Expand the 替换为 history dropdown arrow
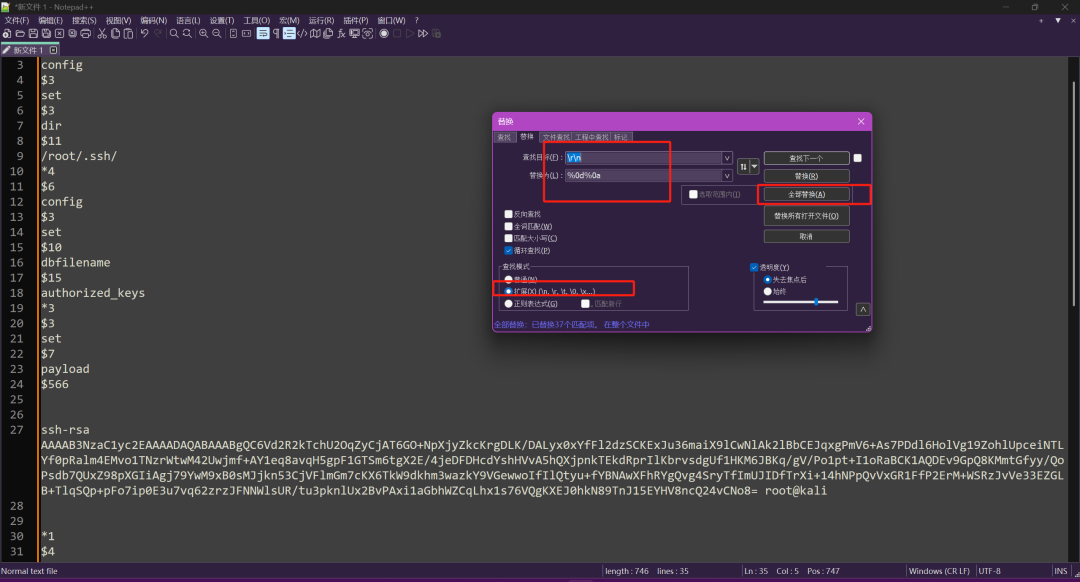Screen dimensions: 1080x582 [x=727, y=176]
